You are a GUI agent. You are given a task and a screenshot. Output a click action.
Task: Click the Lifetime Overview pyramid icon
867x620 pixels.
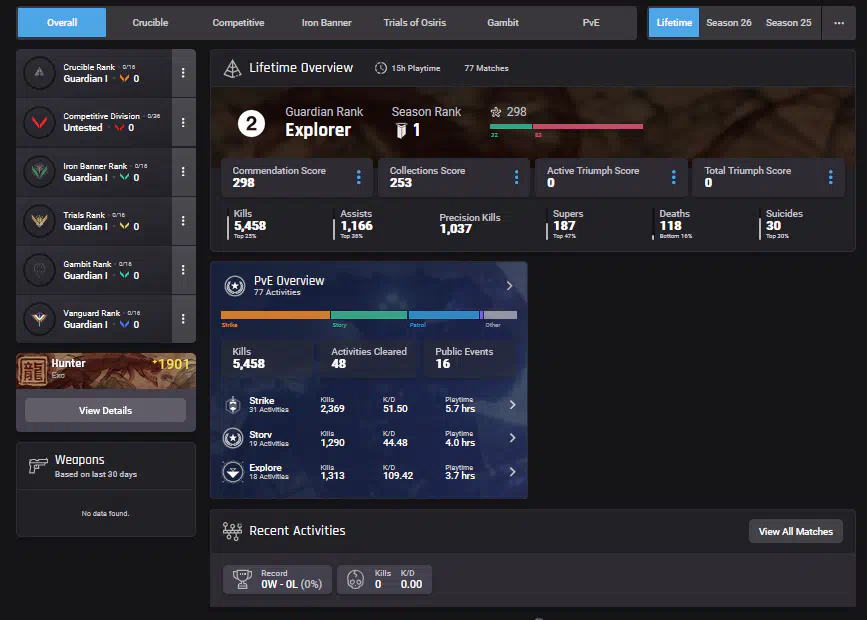pos(232,68)
